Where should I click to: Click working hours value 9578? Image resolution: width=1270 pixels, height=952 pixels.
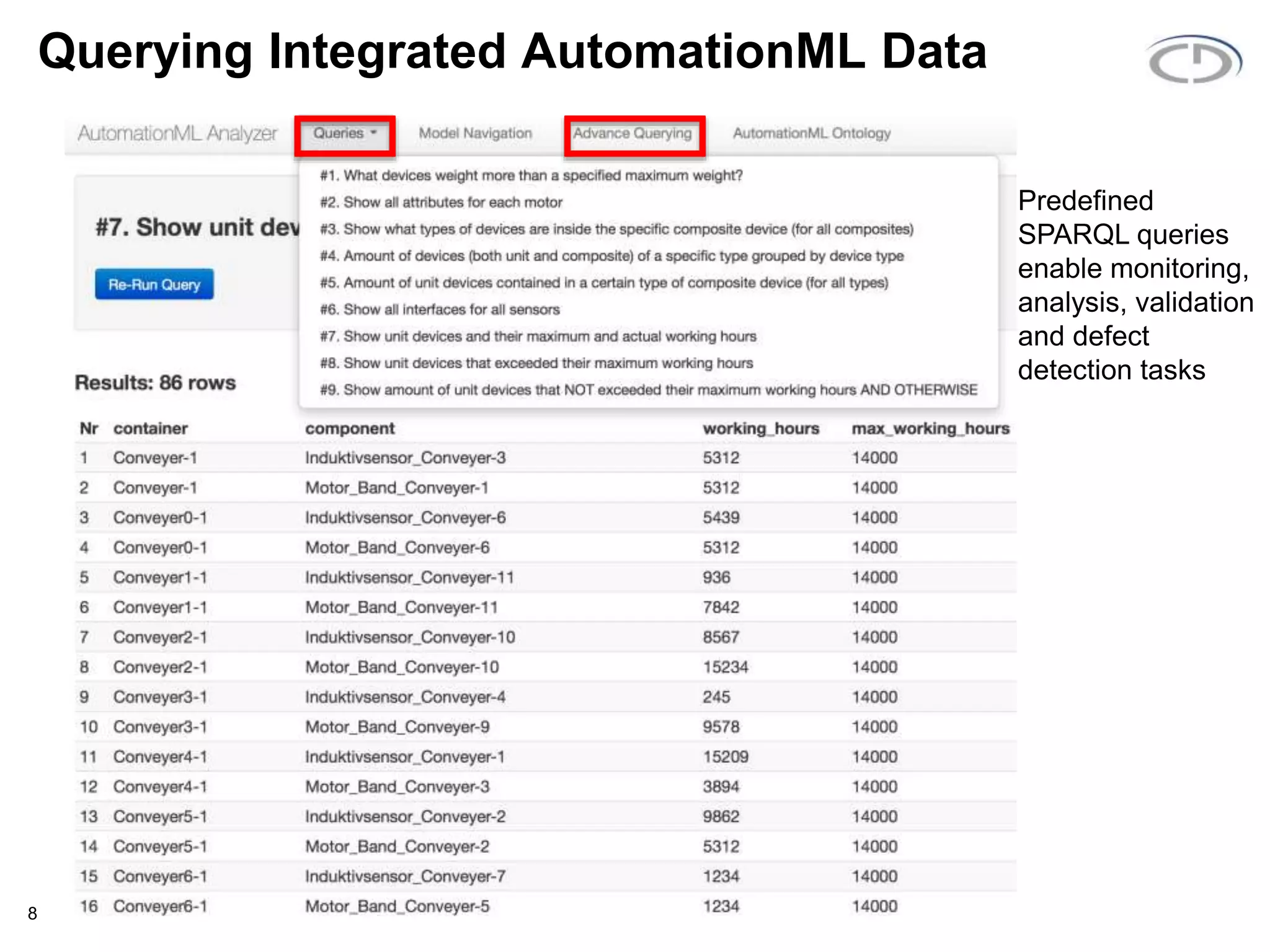[721, 727]
